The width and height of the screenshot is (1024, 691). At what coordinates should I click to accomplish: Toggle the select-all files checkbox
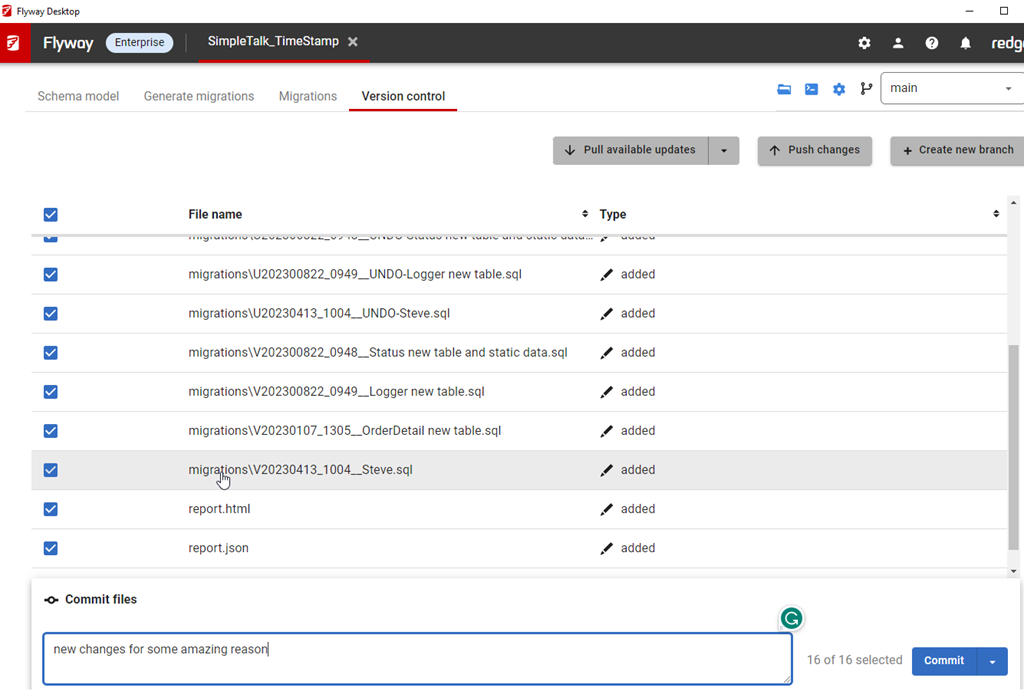51,214
